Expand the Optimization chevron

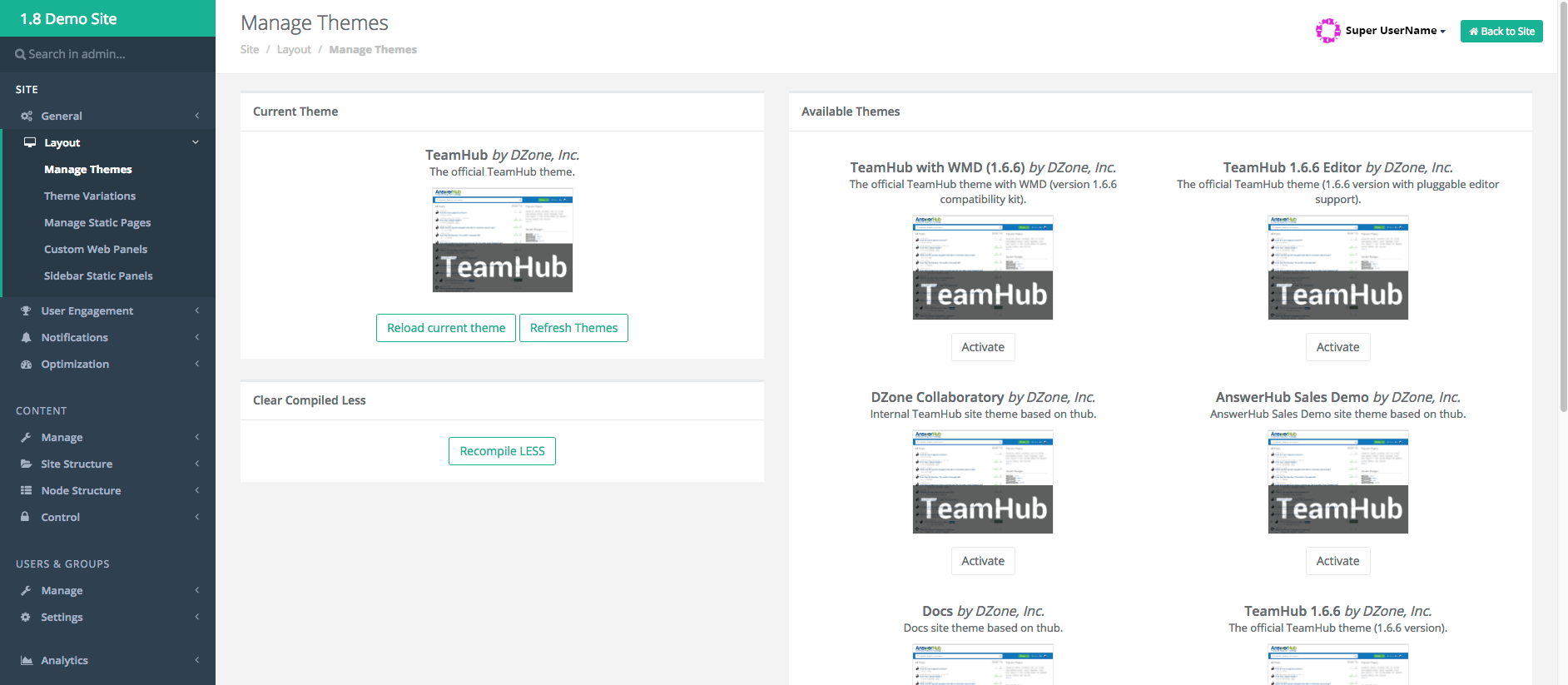click(x=197, y=364)
